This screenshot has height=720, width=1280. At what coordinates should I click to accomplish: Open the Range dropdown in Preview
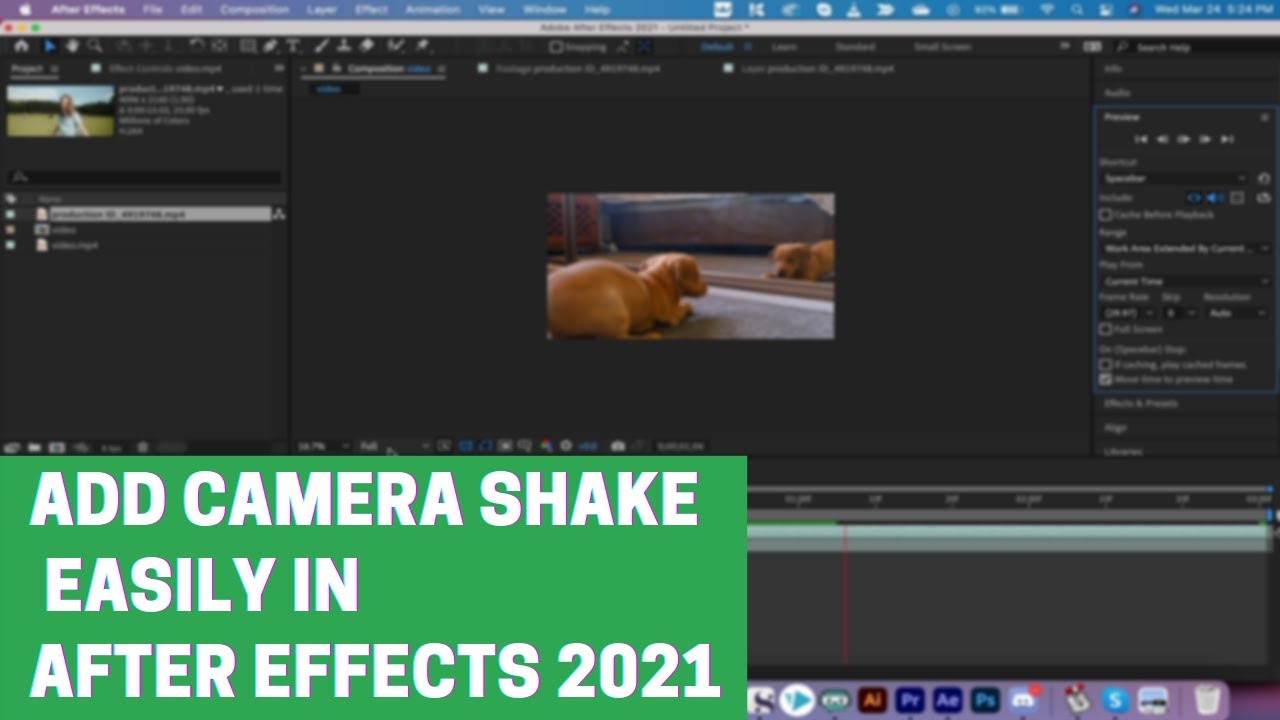pos(1185,248)
